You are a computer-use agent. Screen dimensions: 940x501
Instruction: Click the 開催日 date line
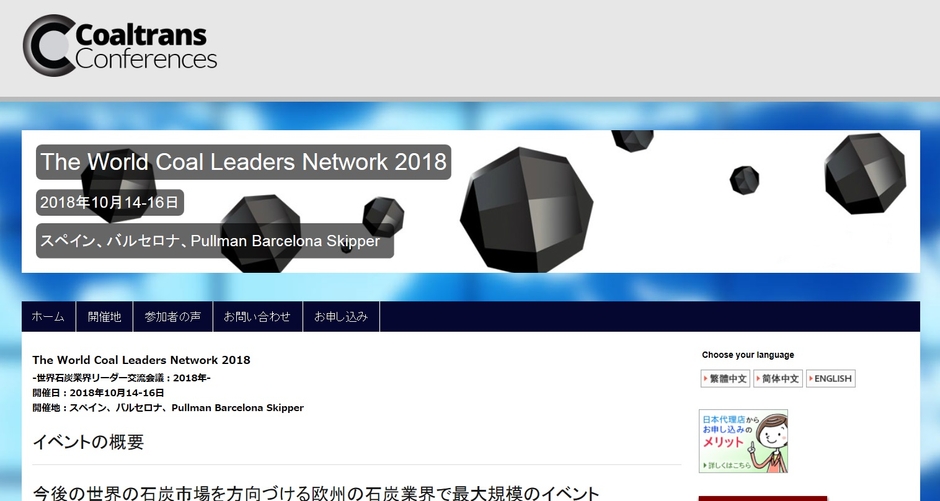98,393
